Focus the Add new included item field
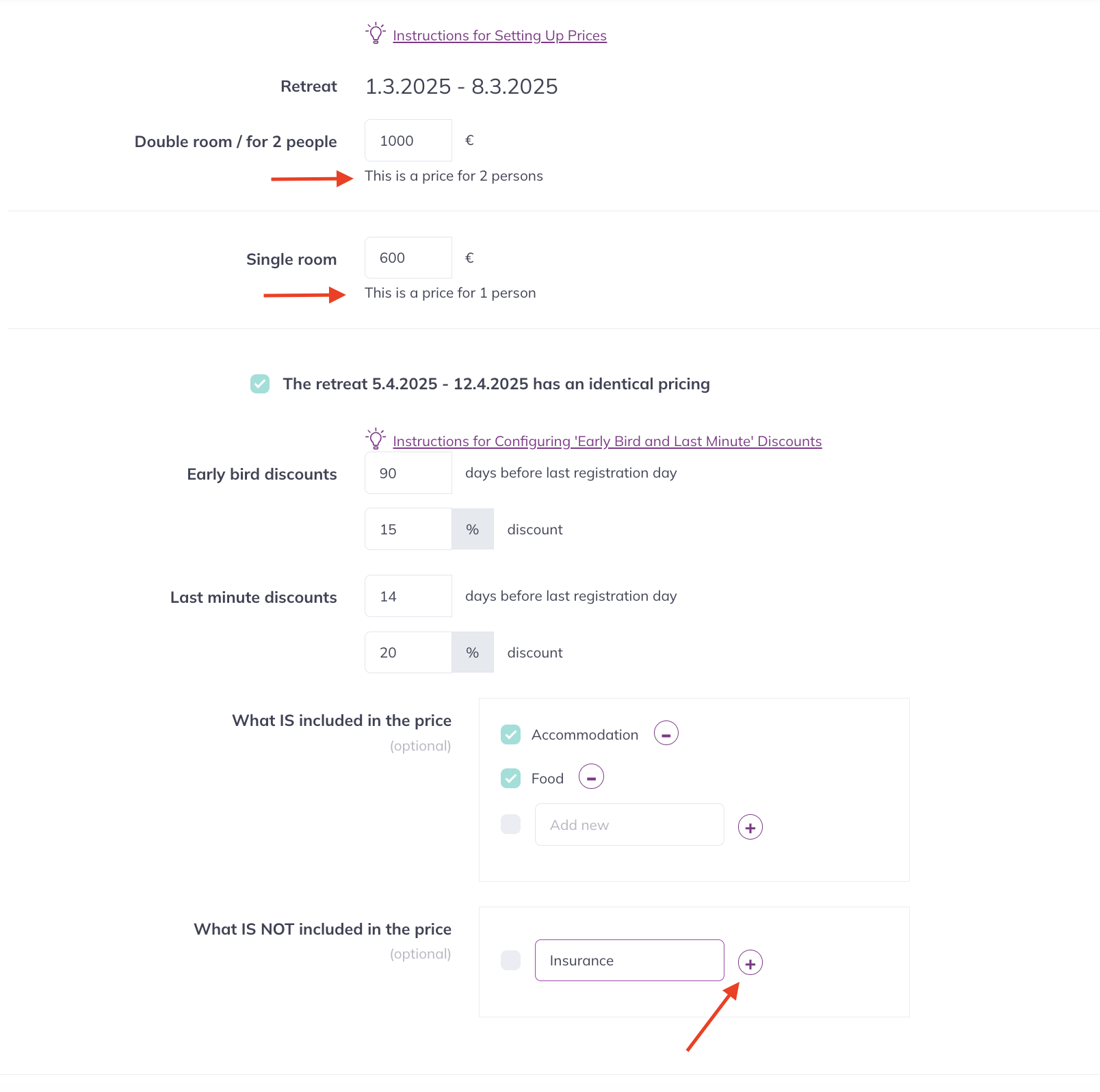 (x=629, y=824)
